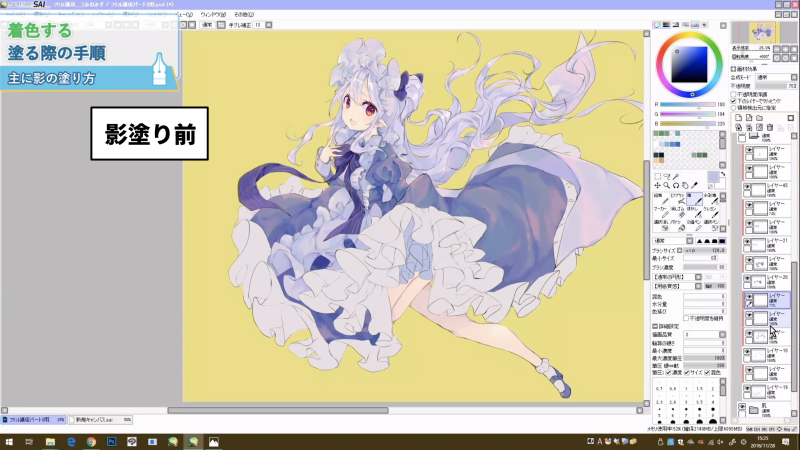
Task: Adjust the ブラシ濃度 brush density slider
Action: (705, 267)
